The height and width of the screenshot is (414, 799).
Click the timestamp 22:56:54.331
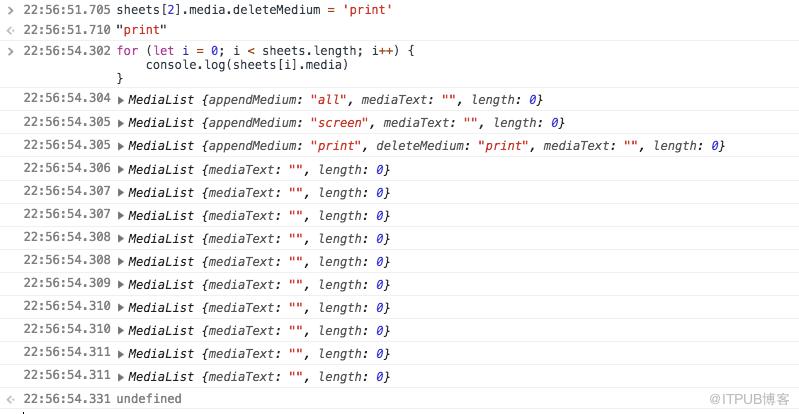(67, 399)
